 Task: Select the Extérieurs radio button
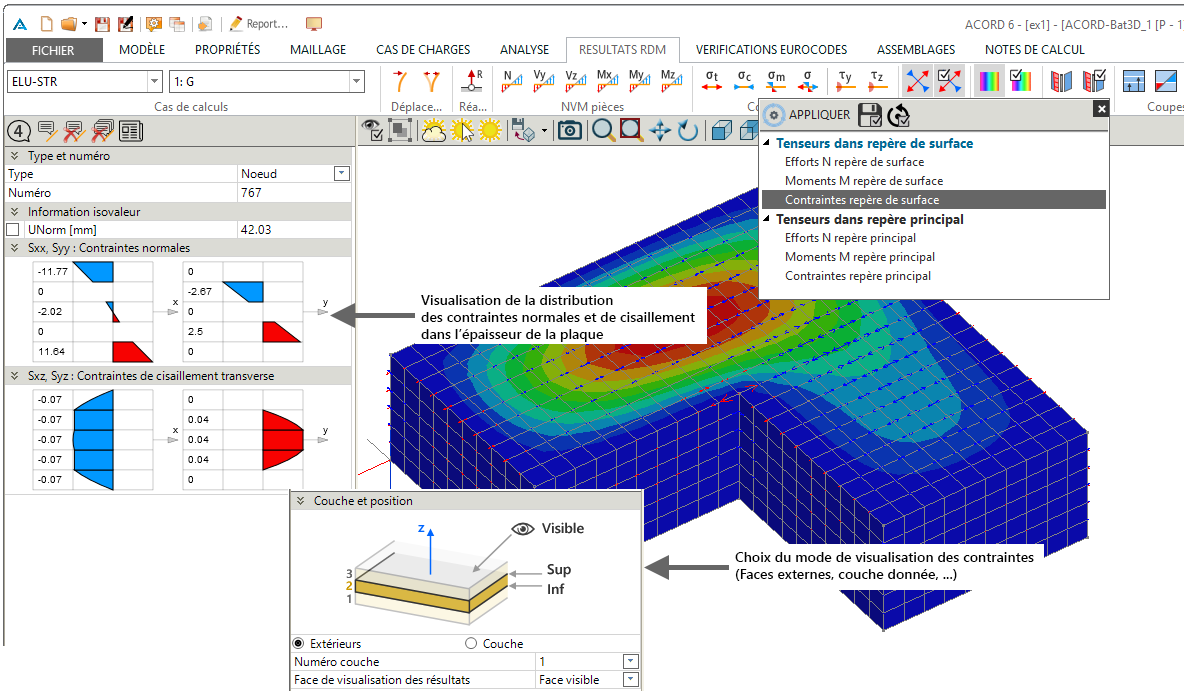tap(299, 644)
